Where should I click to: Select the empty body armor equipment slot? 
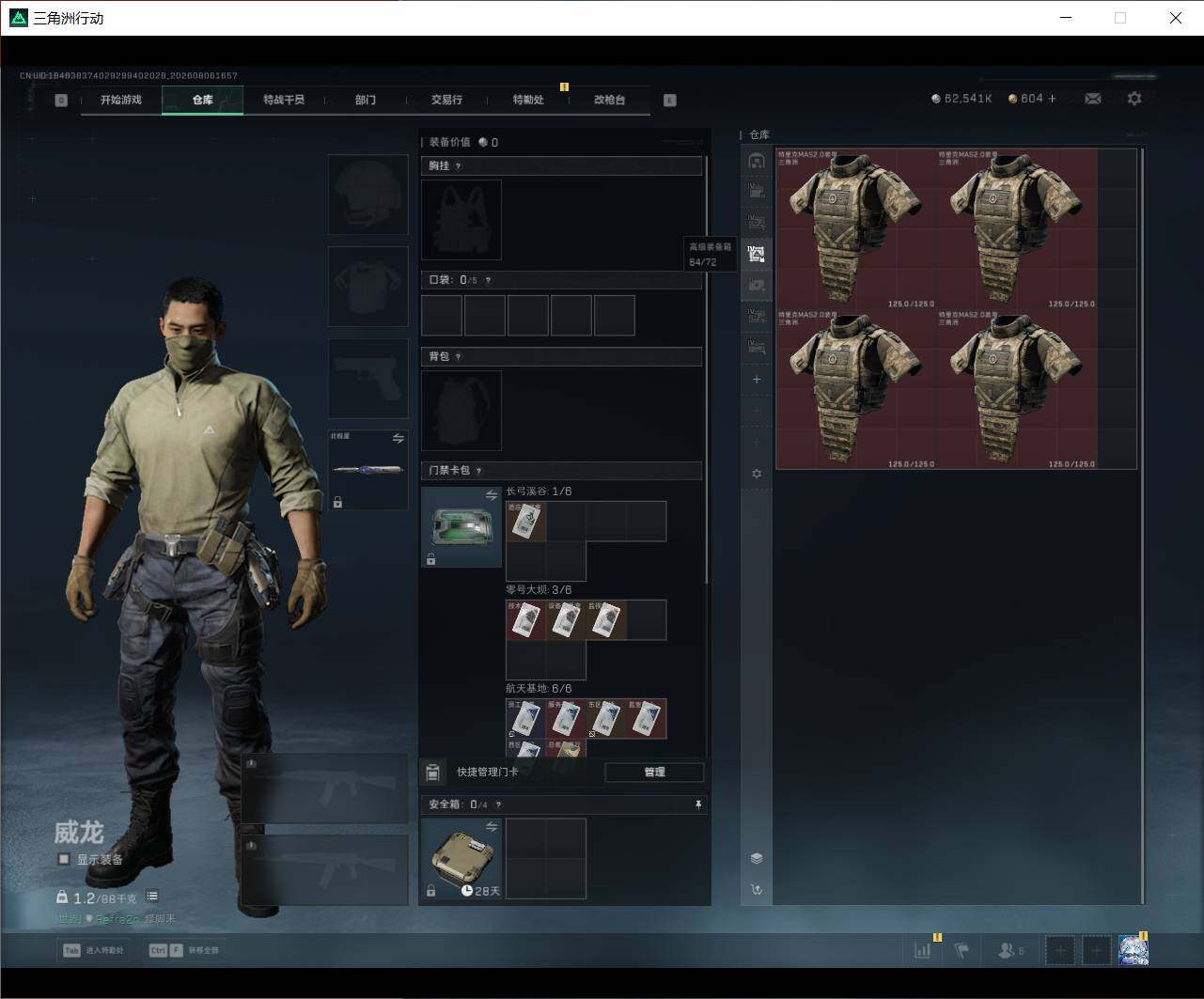point(368,287)
